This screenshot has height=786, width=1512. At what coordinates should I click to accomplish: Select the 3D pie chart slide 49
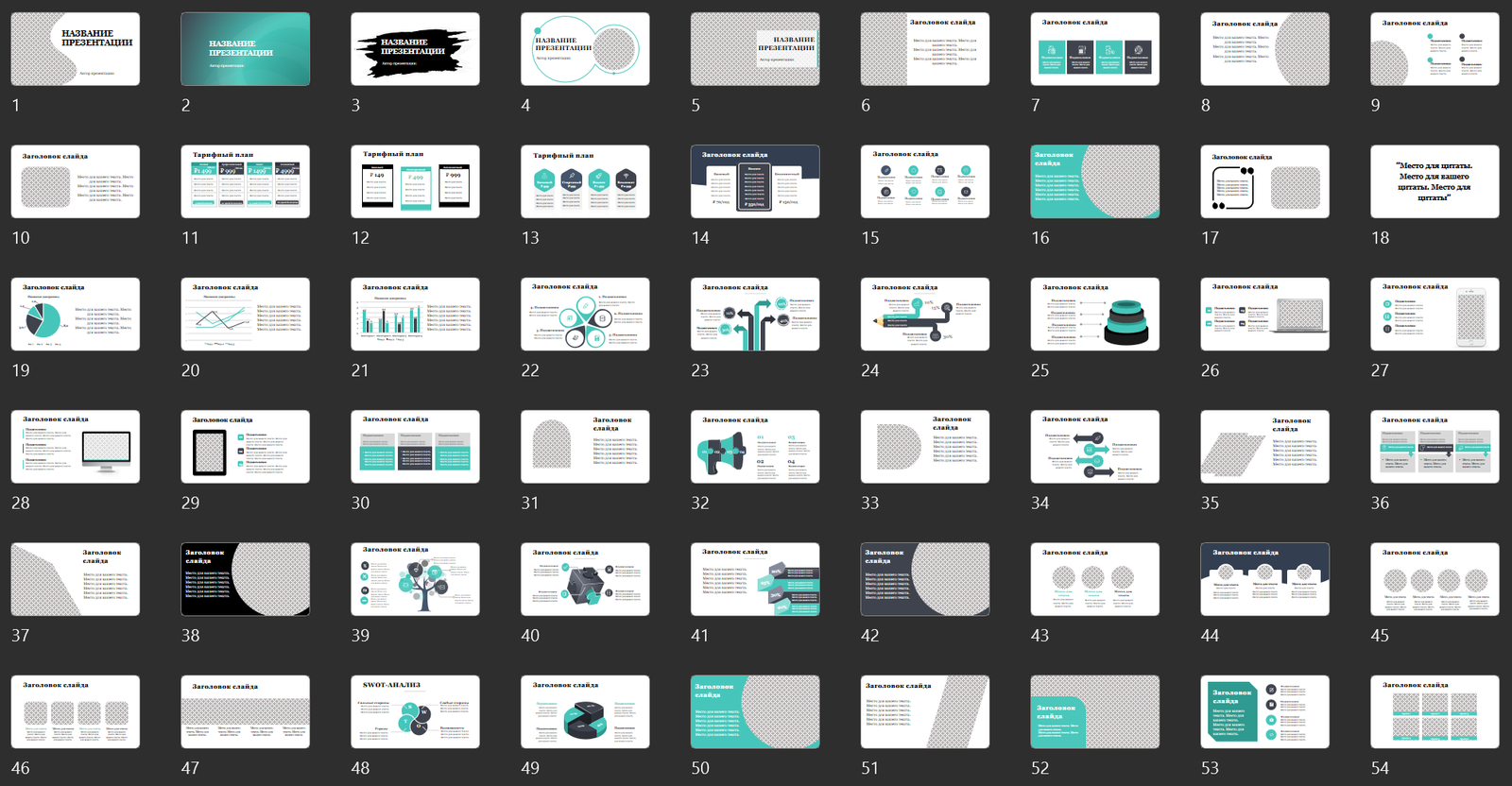585,712
